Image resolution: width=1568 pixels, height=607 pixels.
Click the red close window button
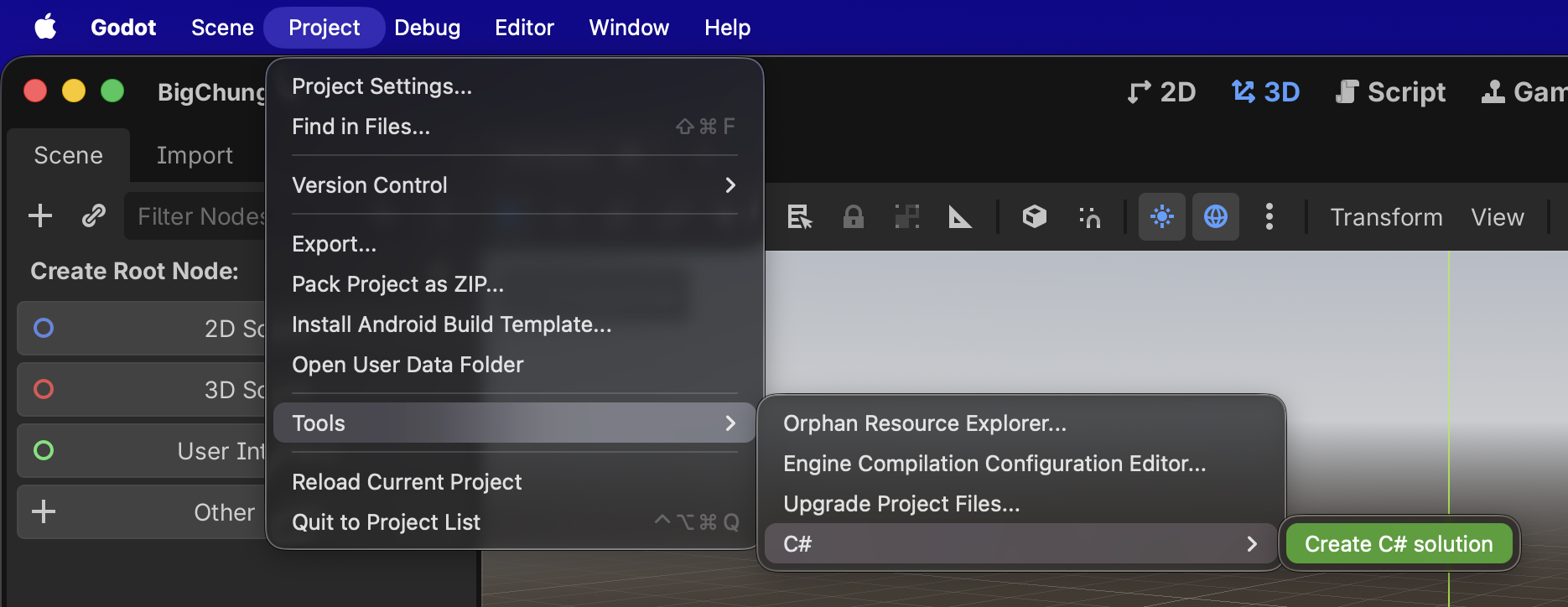click(35, 91)
